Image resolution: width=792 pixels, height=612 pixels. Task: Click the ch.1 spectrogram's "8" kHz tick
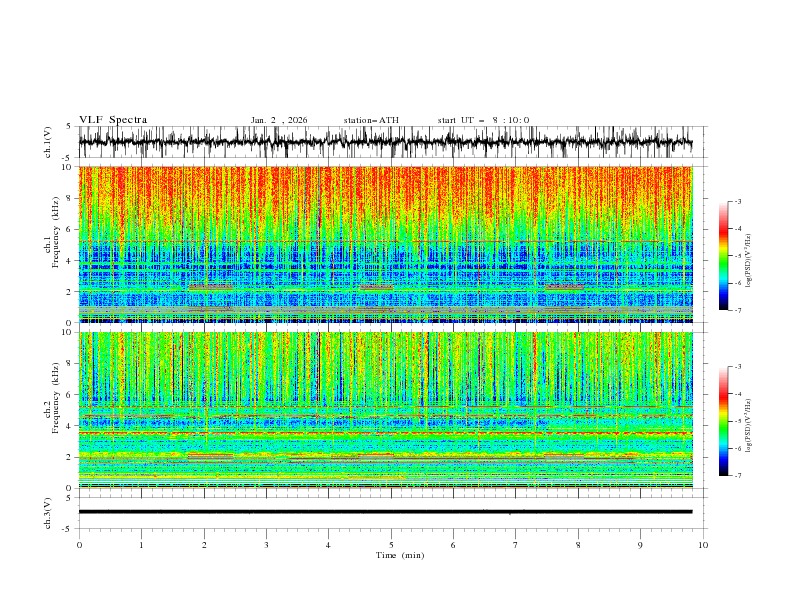(x=70, y=198)
